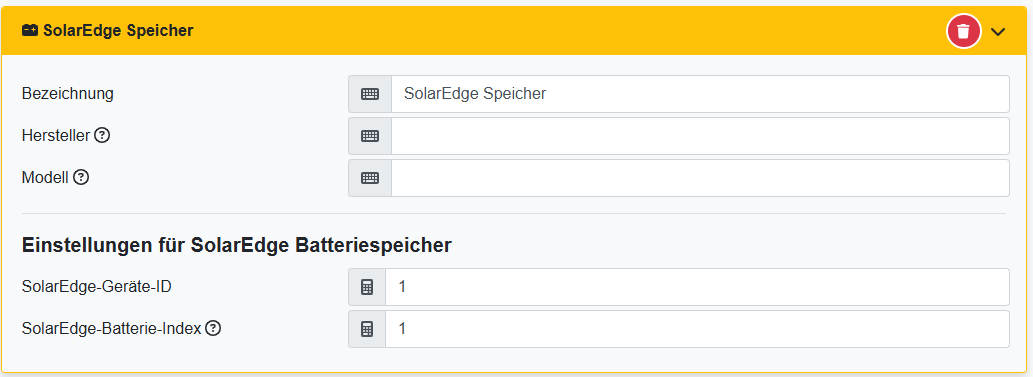Image resolution: width=1033 pixels, height=377 pixels.
Task: Select the SolarEdge-Batterie-Index number field
Action: click(x=697, y=329)
